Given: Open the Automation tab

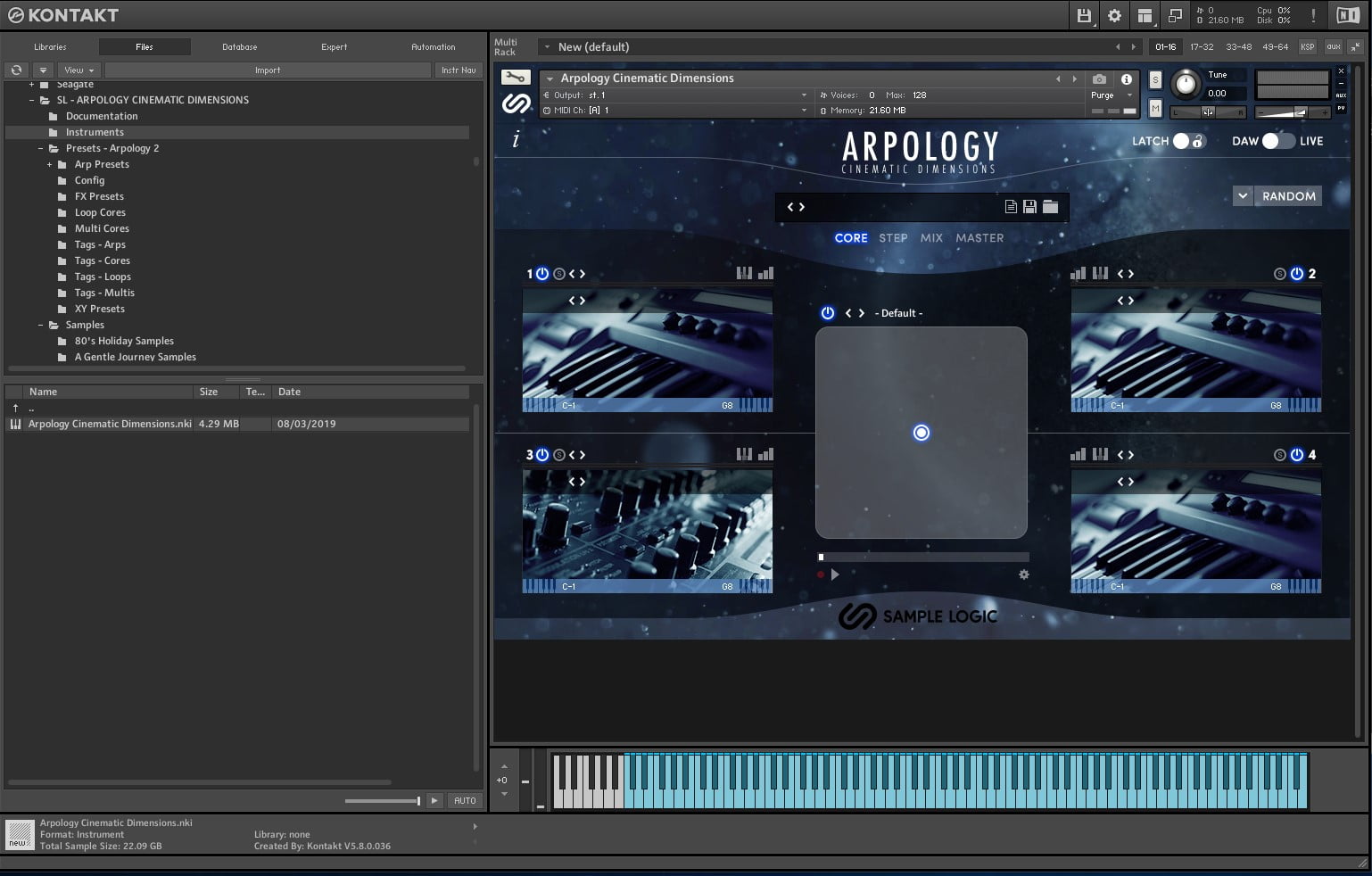Looking at the screenshot, I should 434,46.
